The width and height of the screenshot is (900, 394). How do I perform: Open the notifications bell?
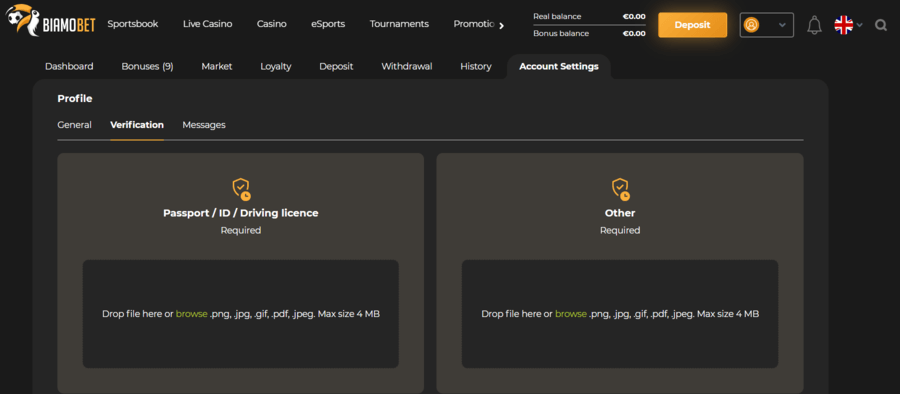click(x=814, y=25)
